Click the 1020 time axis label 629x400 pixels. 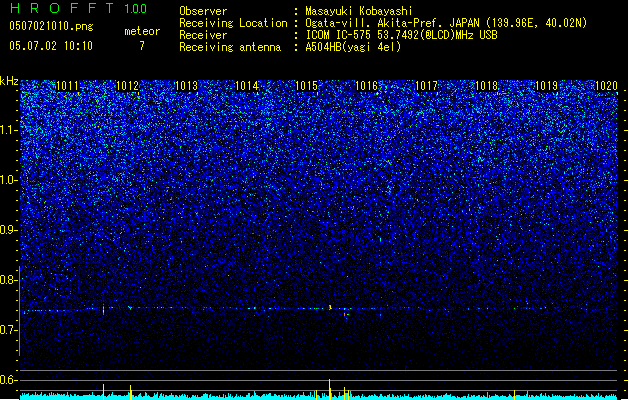point(606,86)
